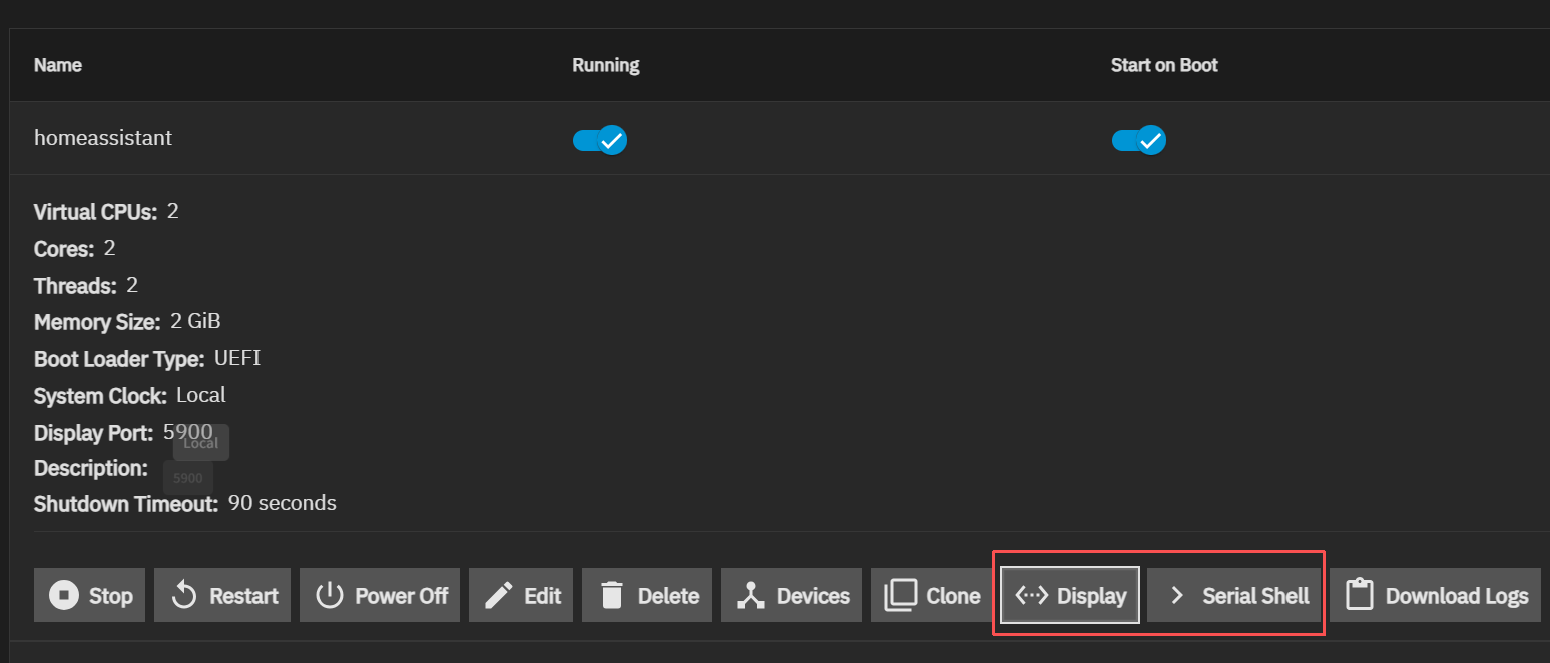Disable Start on Boot for homeassistant
Screen dimensions: 1550x663
1139,140
